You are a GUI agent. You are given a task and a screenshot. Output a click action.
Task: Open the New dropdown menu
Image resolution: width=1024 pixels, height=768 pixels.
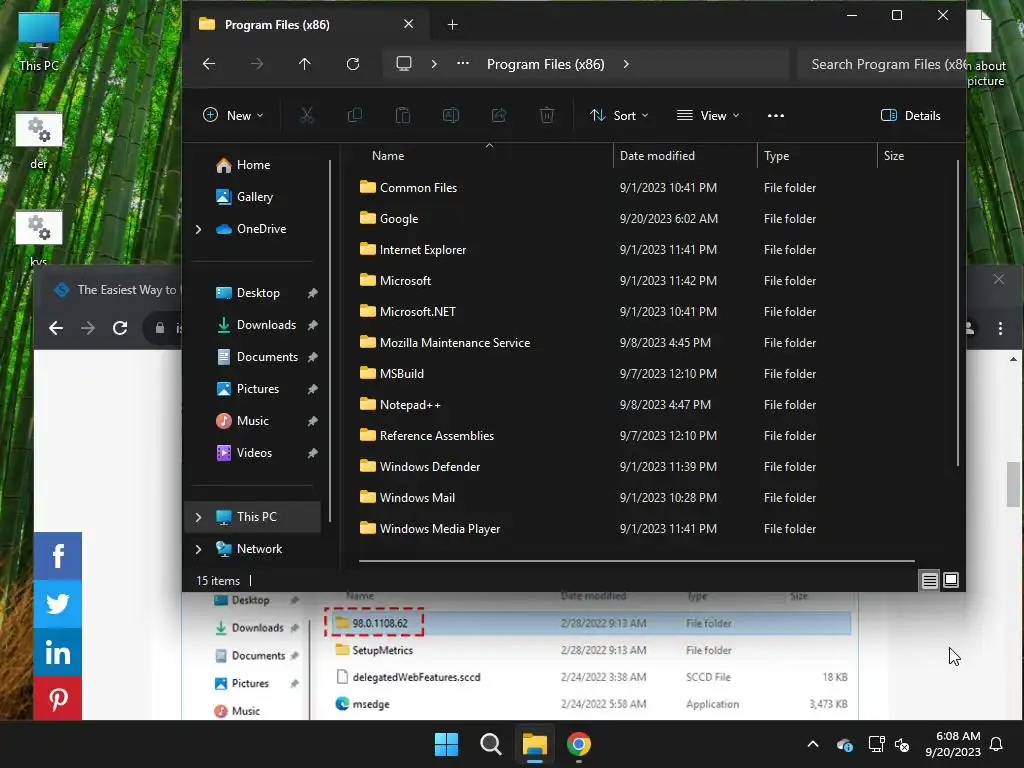click(233, 116)
